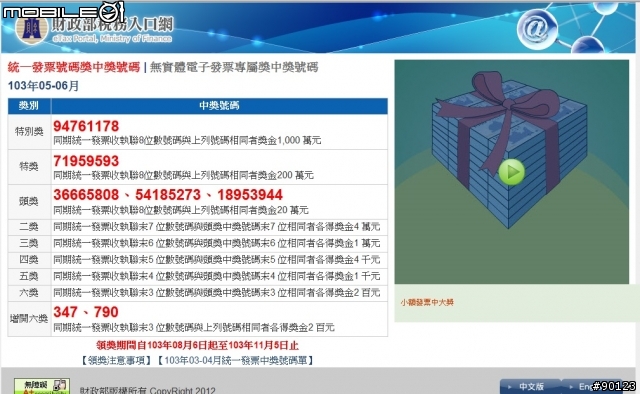
Task: Click the 六獎 row label
Action: (x=29, y=293)
